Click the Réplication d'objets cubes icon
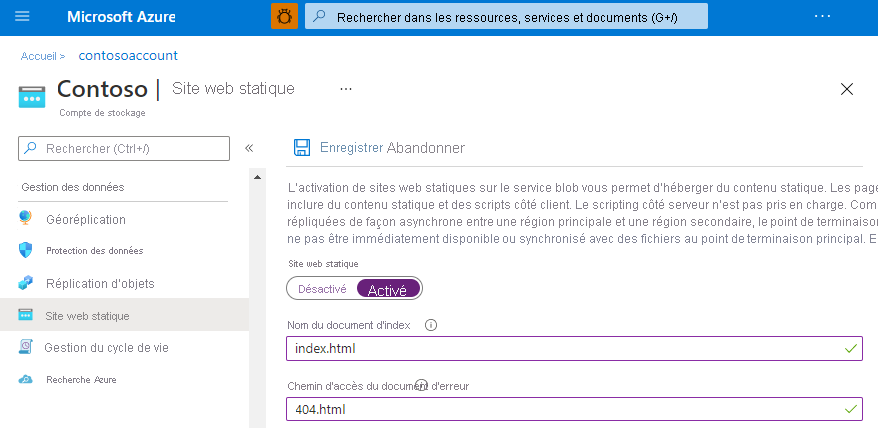The image size is (878, 428). pos(25,283)
